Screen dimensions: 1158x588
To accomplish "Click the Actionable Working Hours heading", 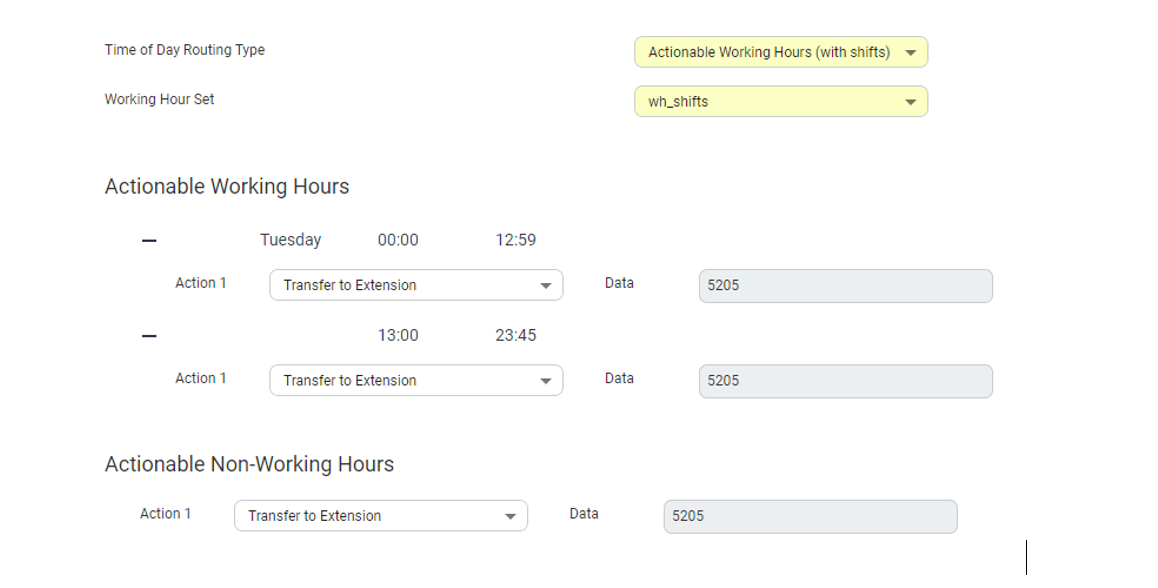I will (x=227, y=187).
